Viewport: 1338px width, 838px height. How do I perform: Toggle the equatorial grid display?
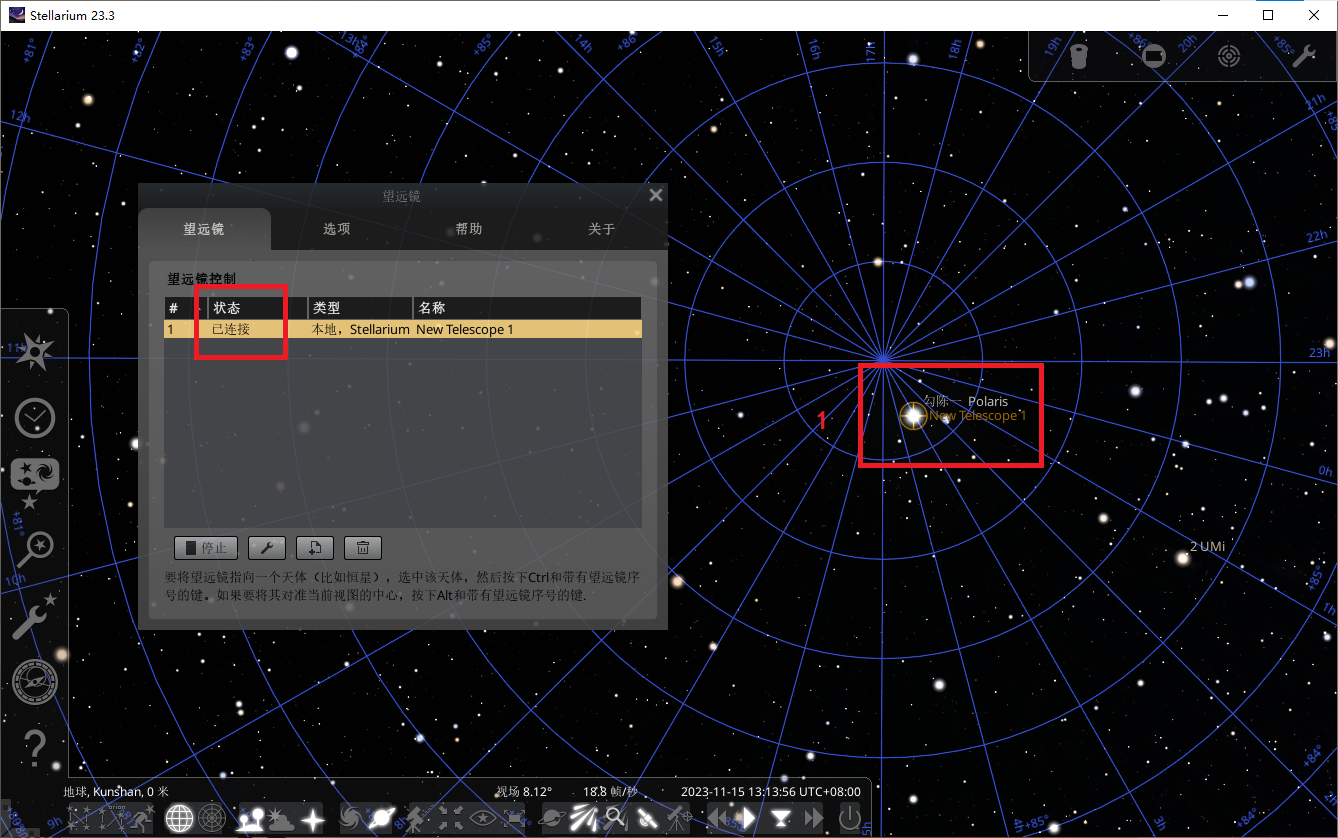179,819
